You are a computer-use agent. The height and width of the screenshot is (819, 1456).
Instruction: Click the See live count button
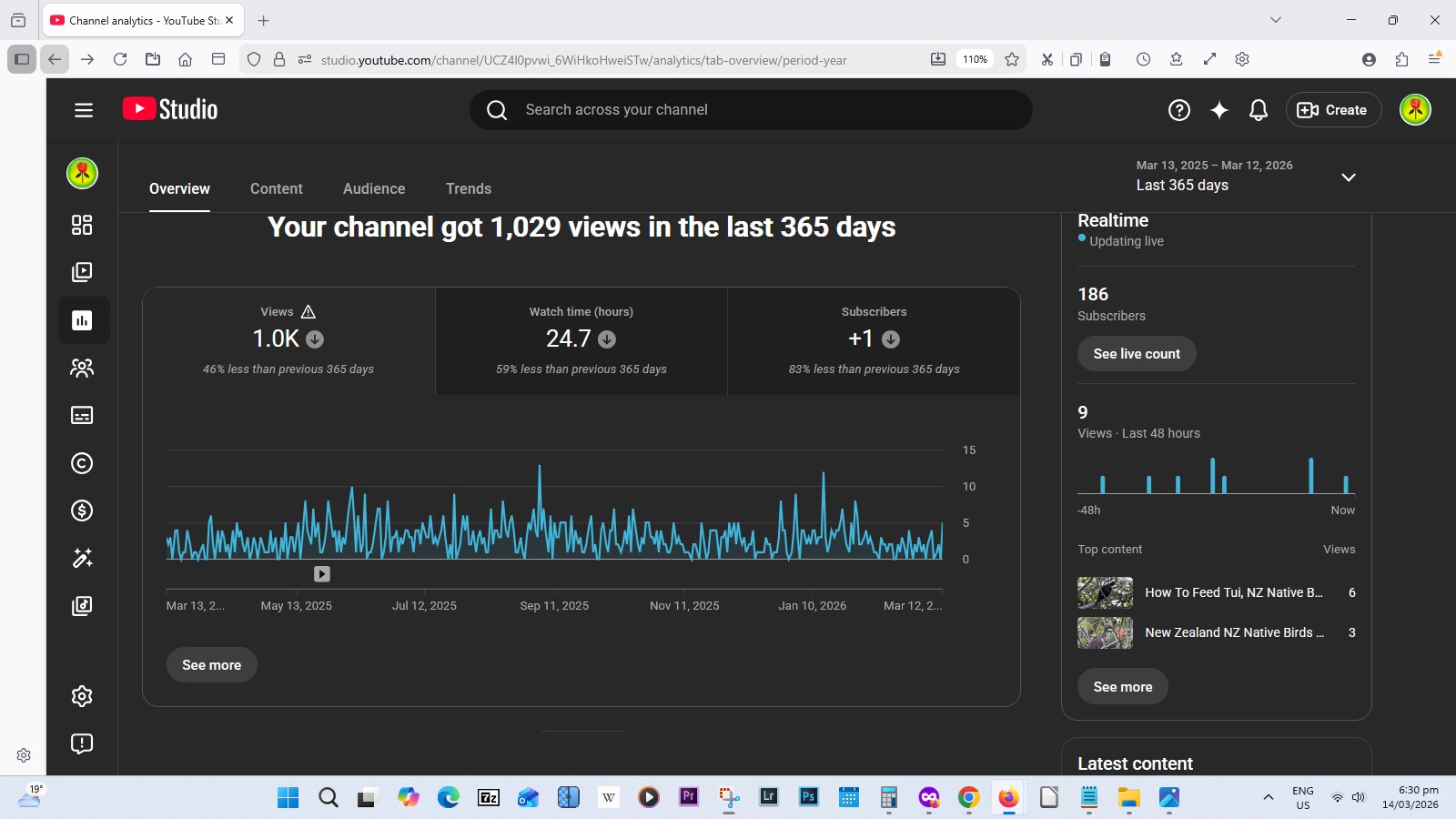pyautogui.click(x=1137, y=354)
